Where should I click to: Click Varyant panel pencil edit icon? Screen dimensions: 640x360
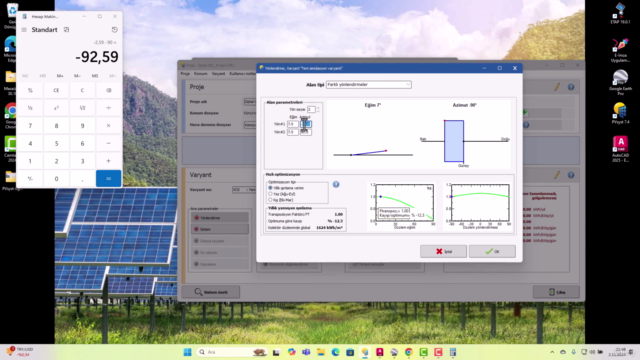point(557,175)
